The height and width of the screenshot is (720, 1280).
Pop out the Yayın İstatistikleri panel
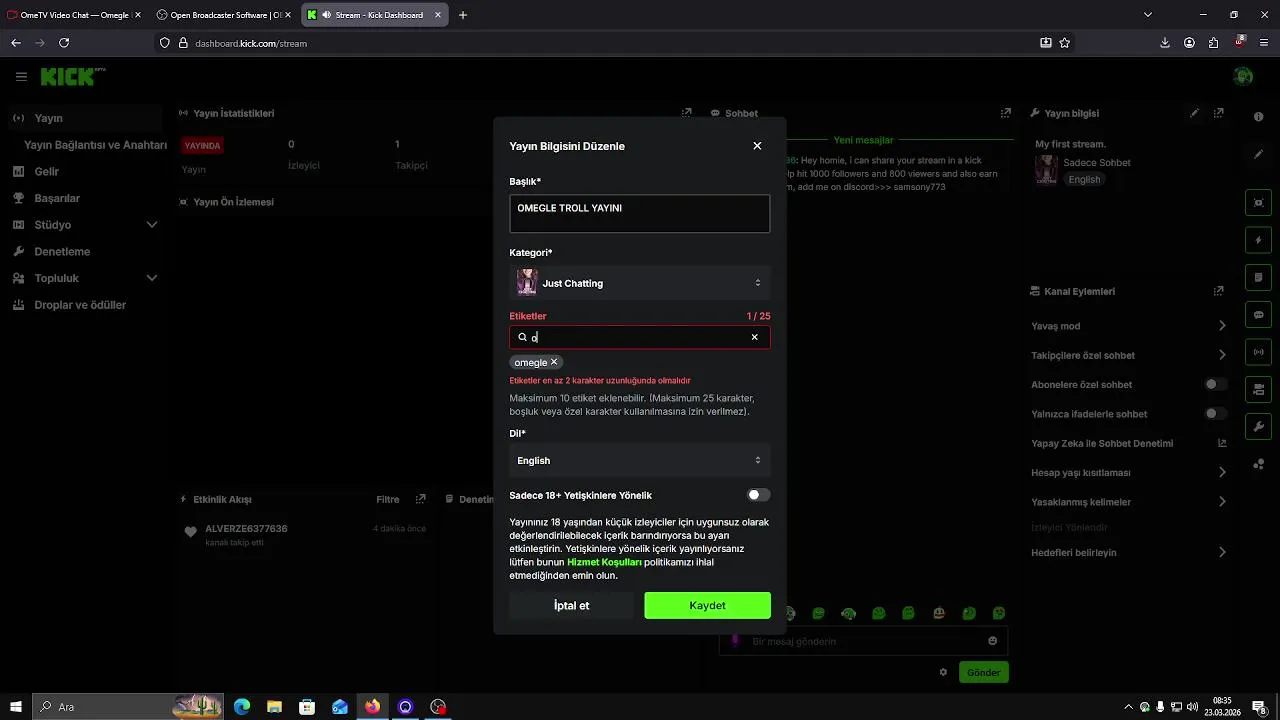(x=686, y=113)
